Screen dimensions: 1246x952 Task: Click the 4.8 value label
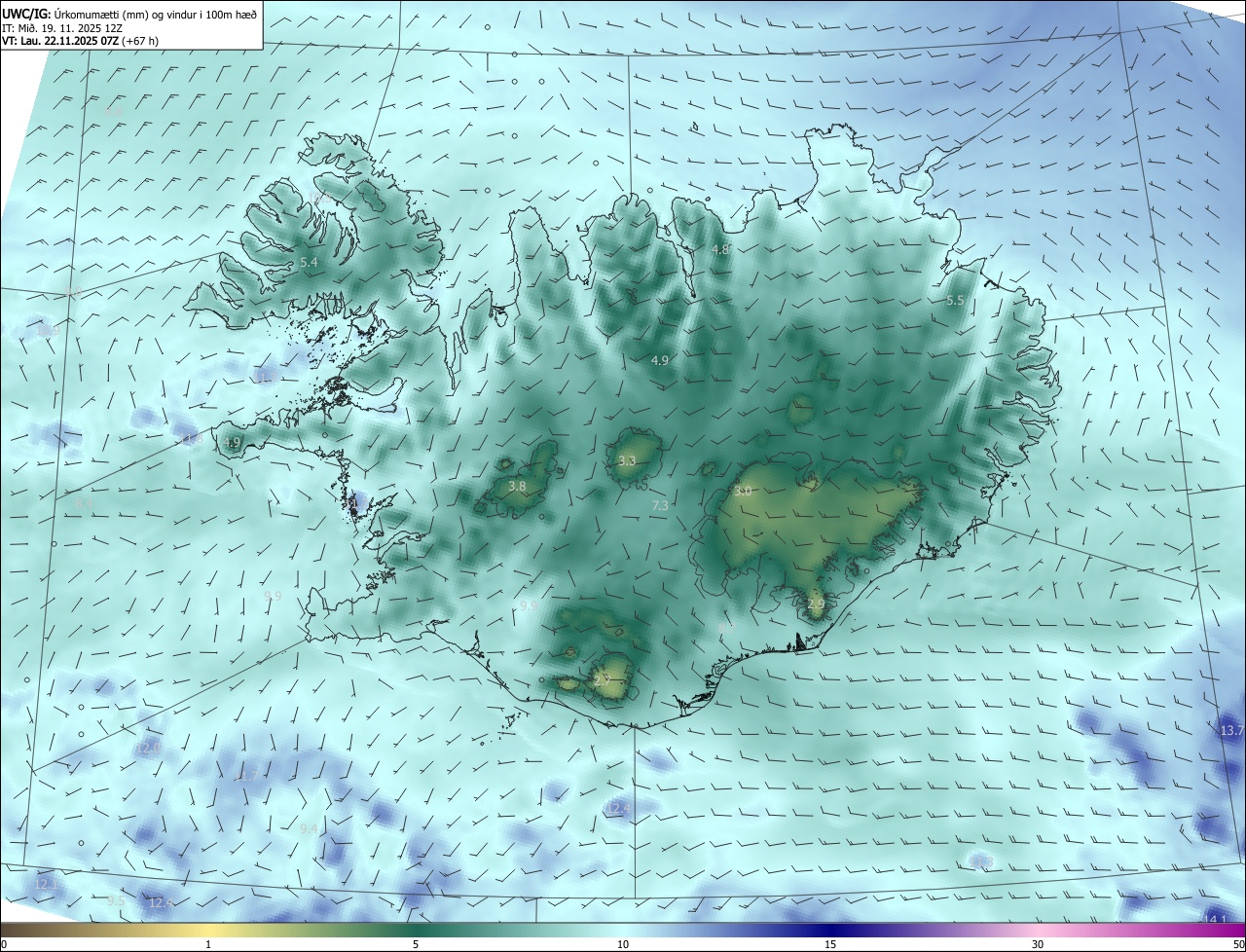[x=720, y=249]
